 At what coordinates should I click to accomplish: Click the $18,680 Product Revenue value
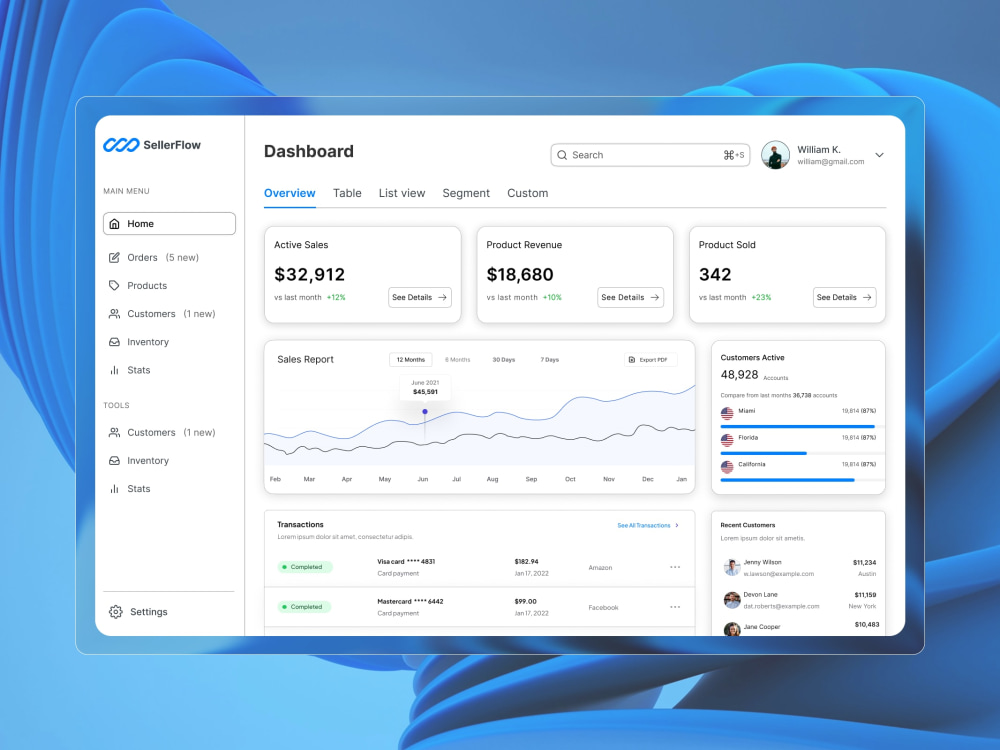point(520,275)
